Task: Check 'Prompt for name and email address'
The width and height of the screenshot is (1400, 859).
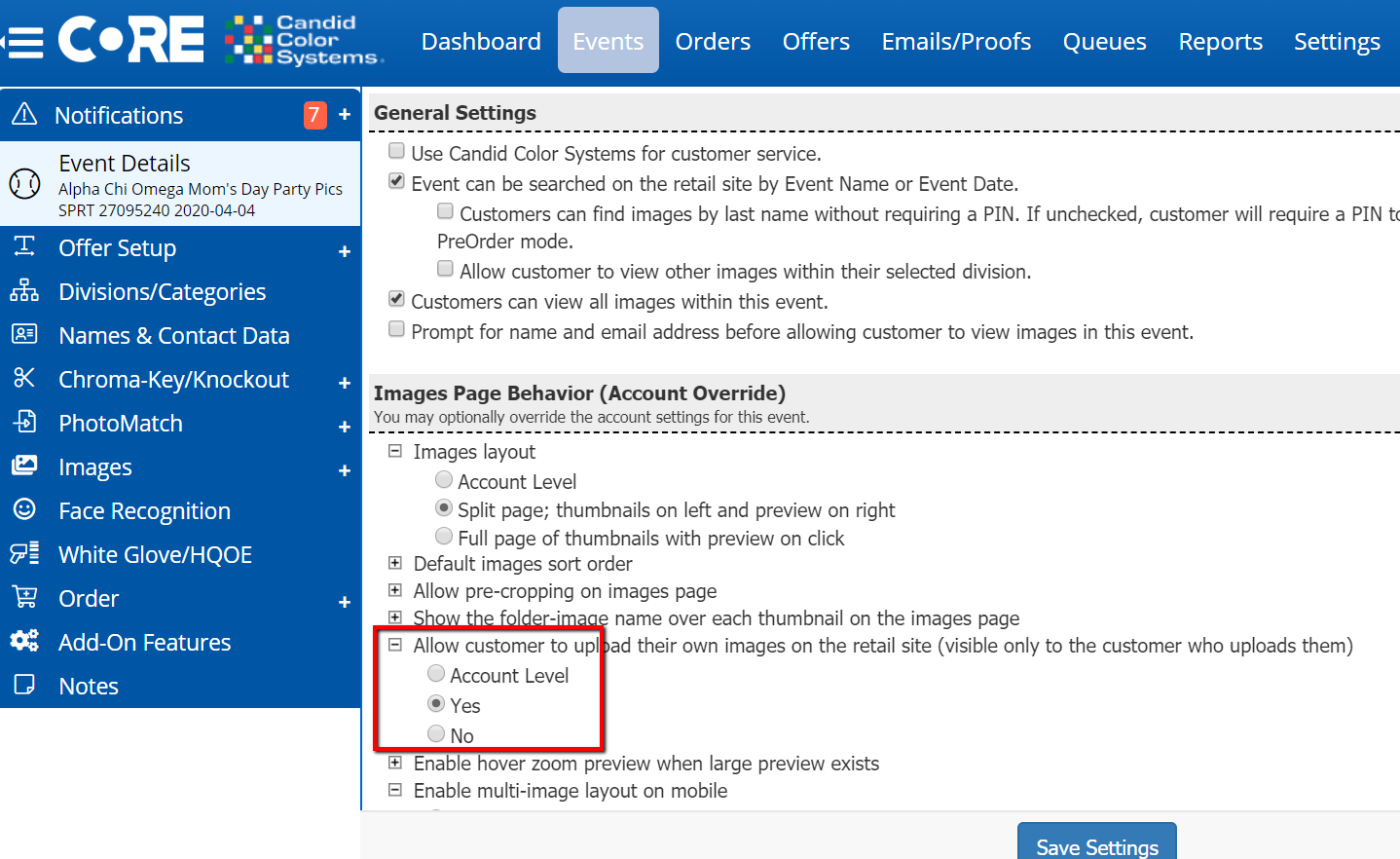Action: click(x=396, y=328)
